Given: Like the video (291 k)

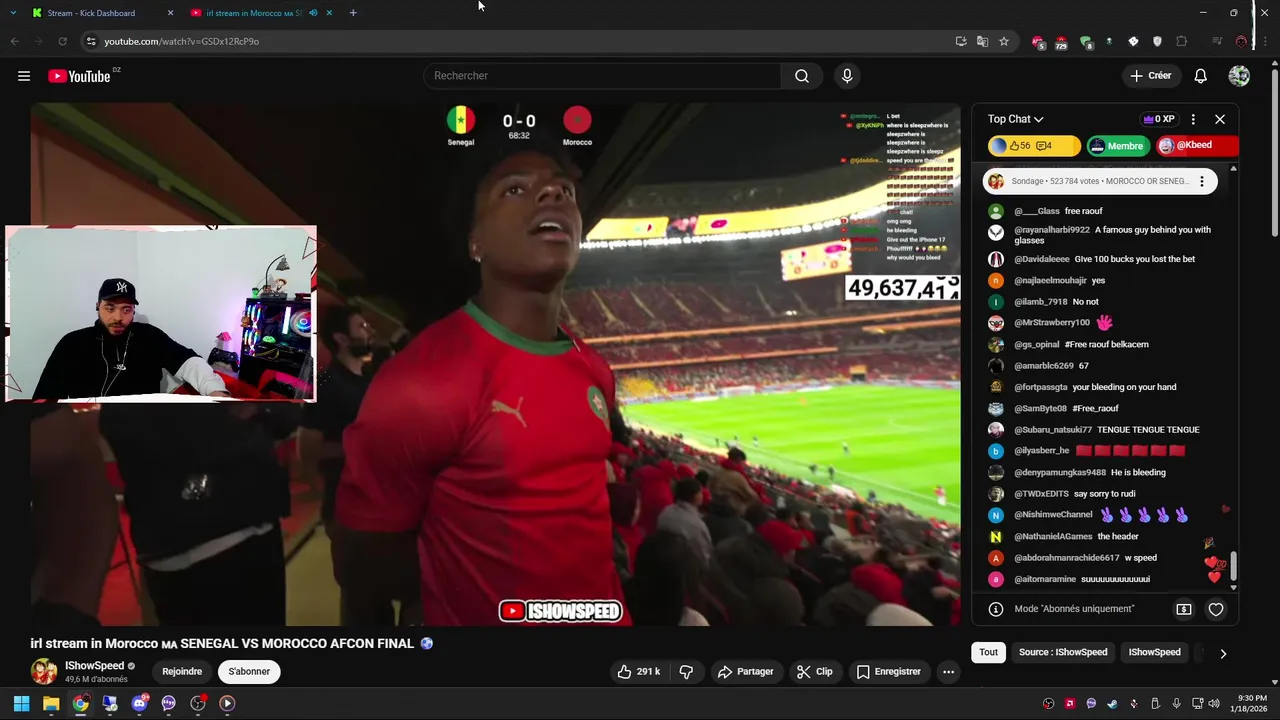Looking at the screenshot, I should (x=638, y=672).
